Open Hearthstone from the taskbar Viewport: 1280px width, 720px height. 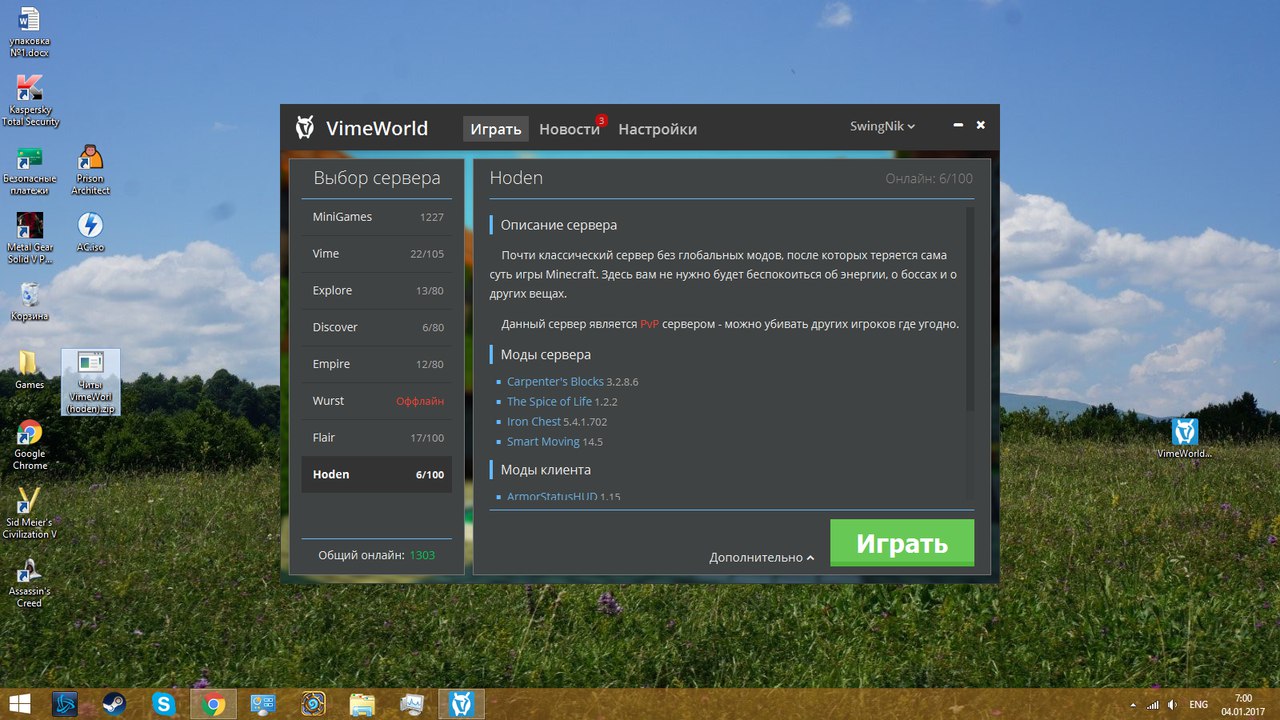coord(312,704)
